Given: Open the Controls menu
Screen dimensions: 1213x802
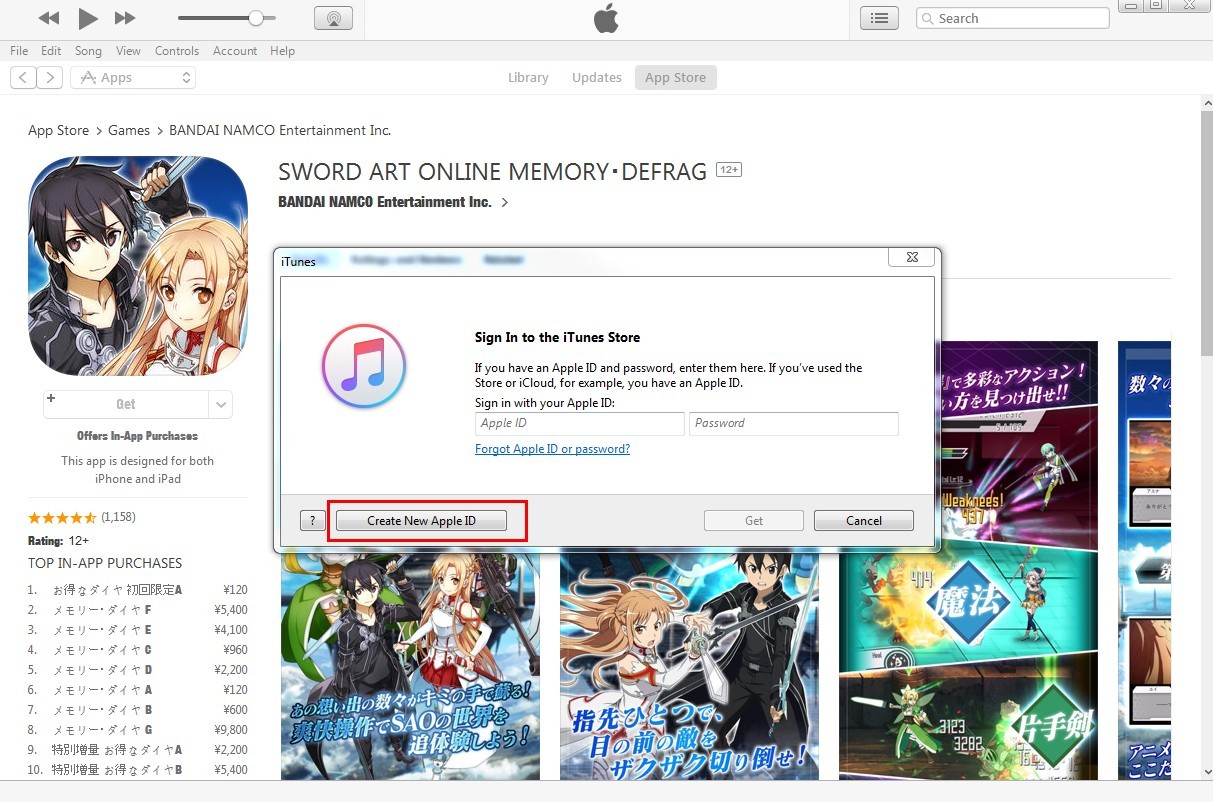Looking at the screenshot, I should coord(177,51).
